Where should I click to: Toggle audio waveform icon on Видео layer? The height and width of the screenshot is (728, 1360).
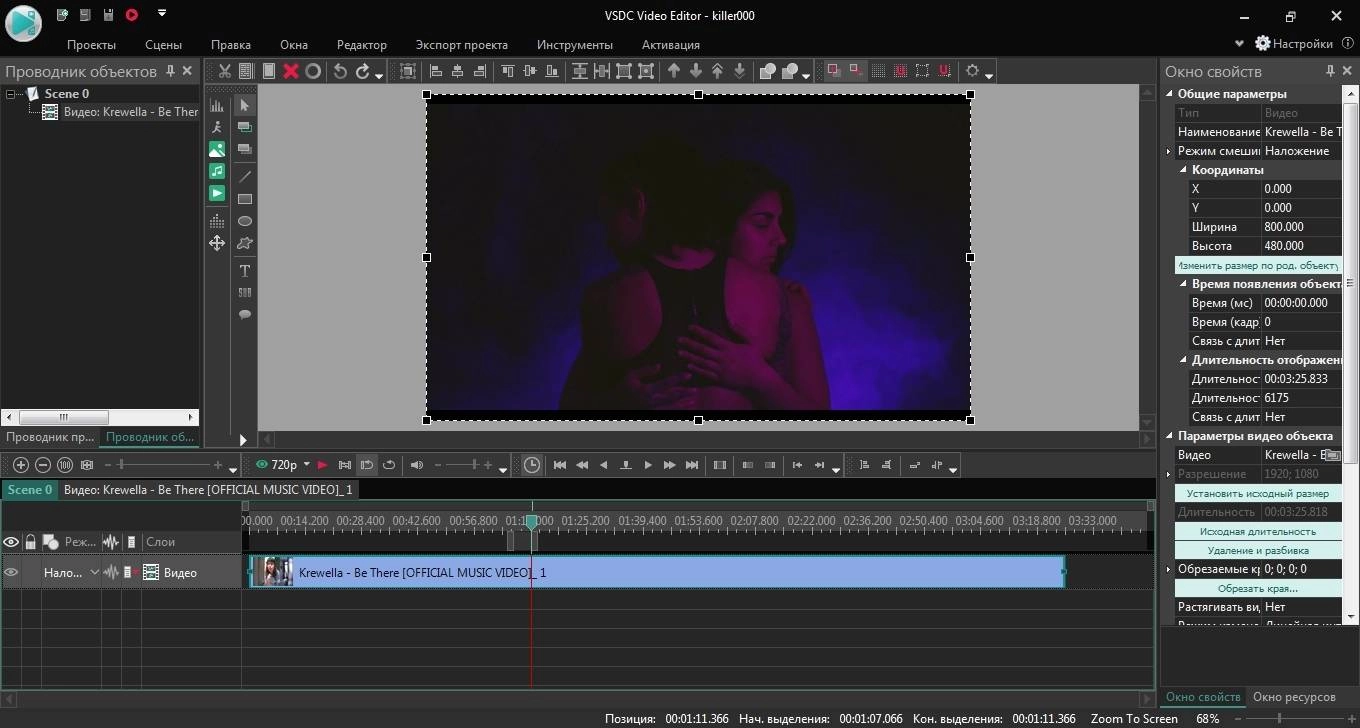[x=110, y=573]
